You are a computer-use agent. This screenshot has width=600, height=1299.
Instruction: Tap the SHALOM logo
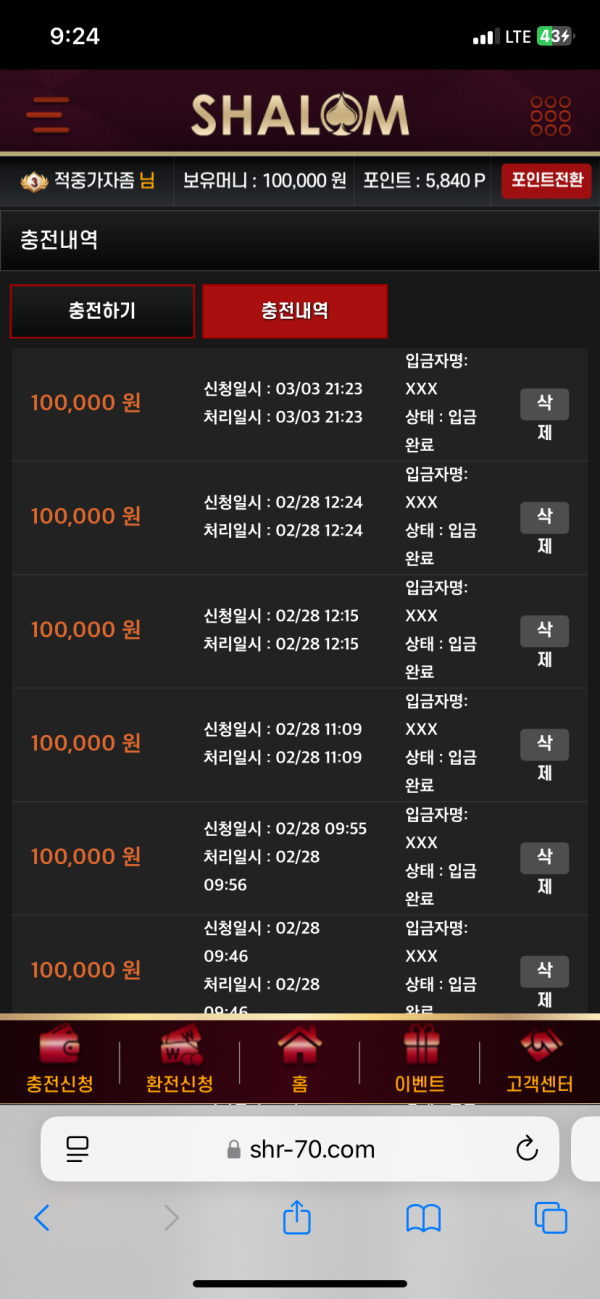(x=300, y=115)
